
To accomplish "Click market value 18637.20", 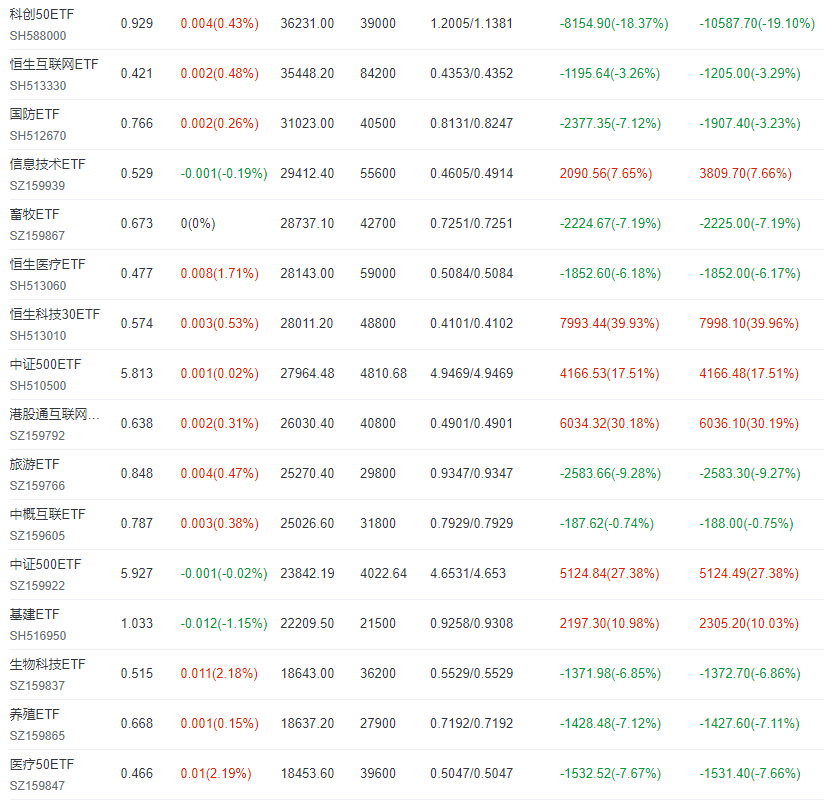I will [307, 723].
